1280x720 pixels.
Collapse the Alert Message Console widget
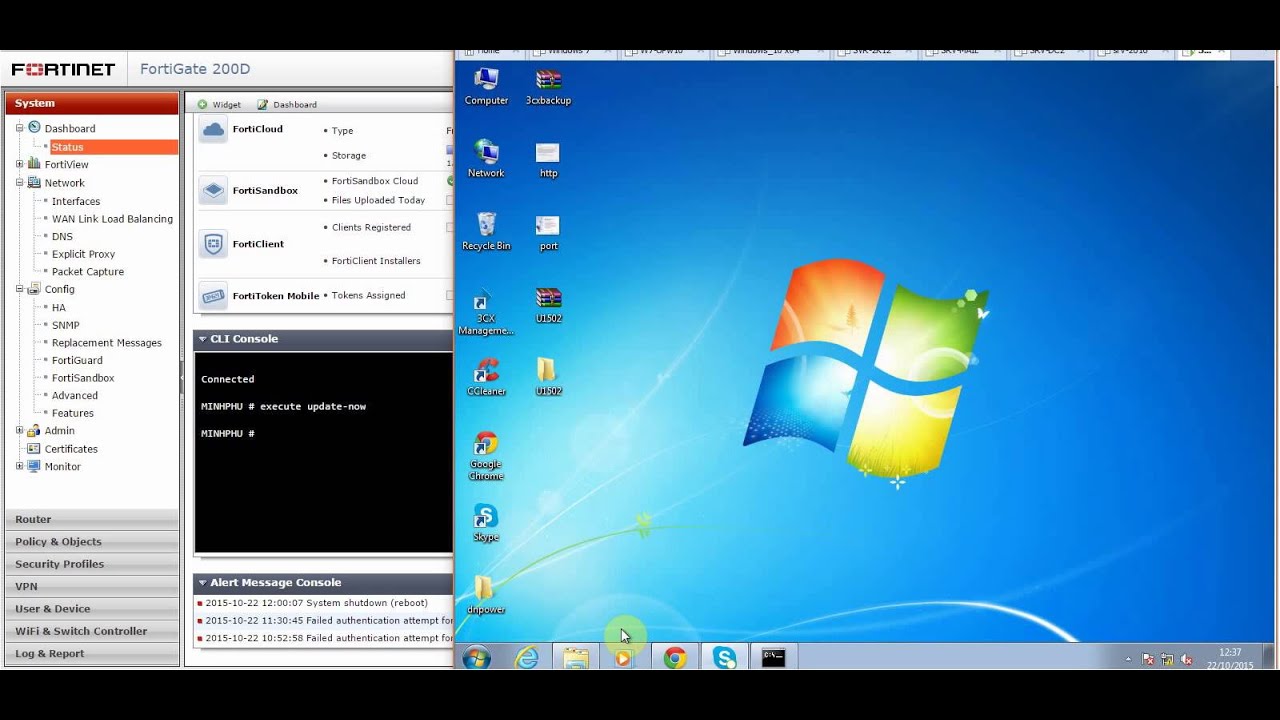pyautogui.click(x=202, y=583)
